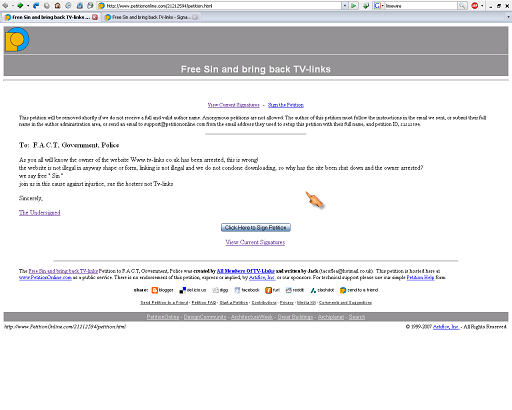Open the Adblock Plus red icon
The height and width of the screenshot is (410, 512).
tap(475, 6)
